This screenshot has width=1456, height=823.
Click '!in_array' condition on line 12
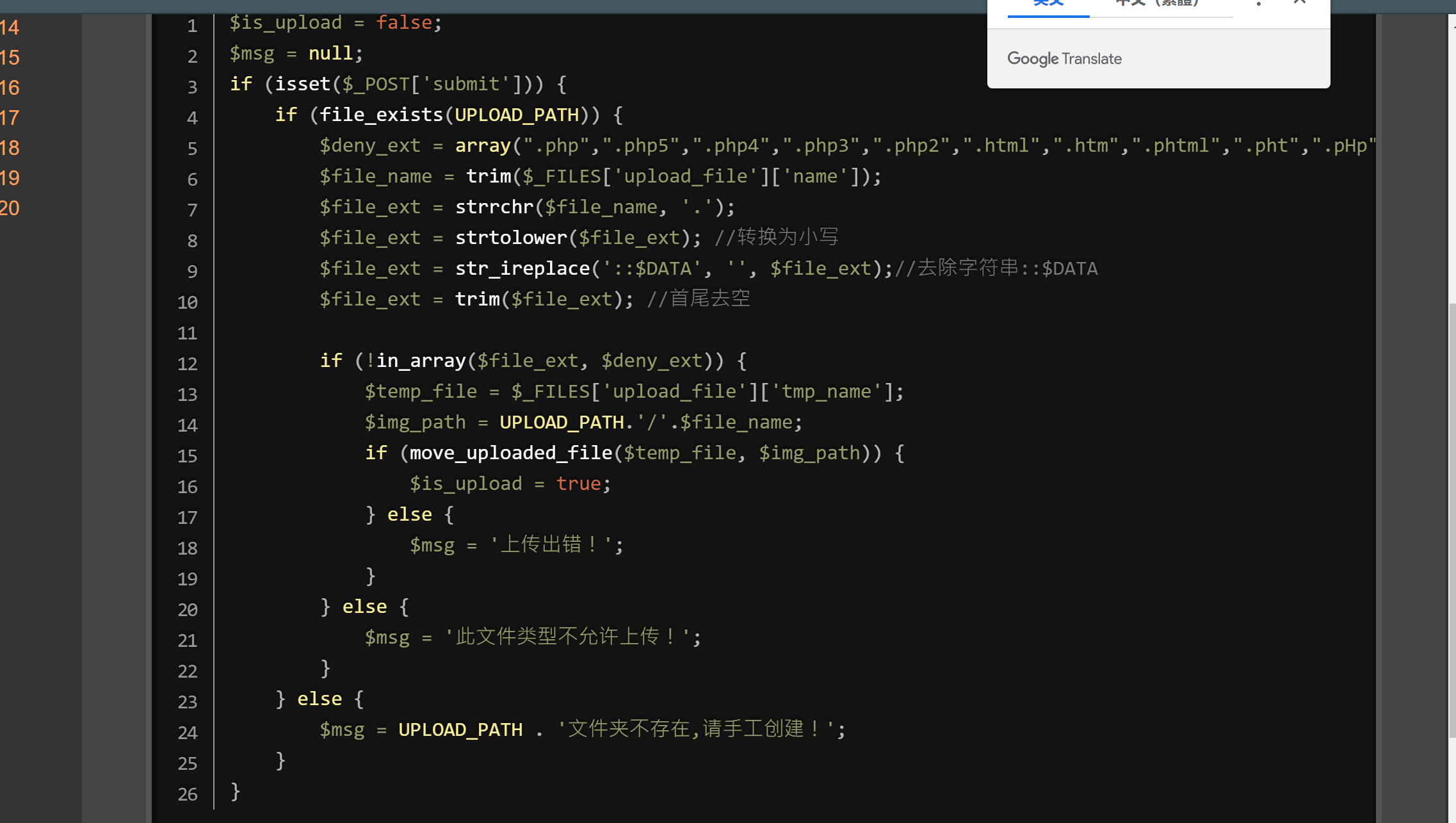click(416, 361)
